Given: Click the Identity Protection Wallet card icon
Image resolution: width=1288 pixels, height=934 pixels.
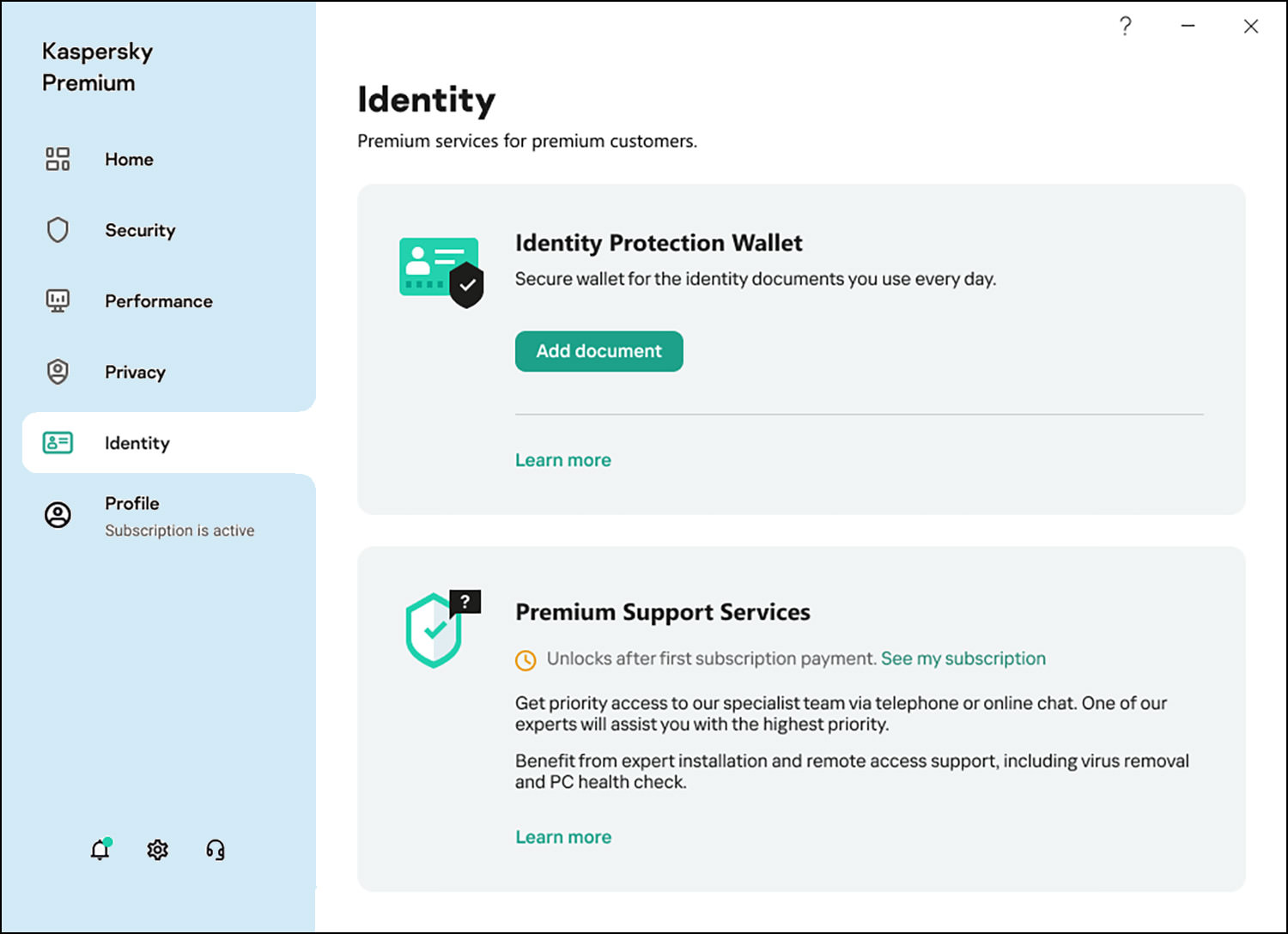Looking at the screenshot, I should pos(441,271).
